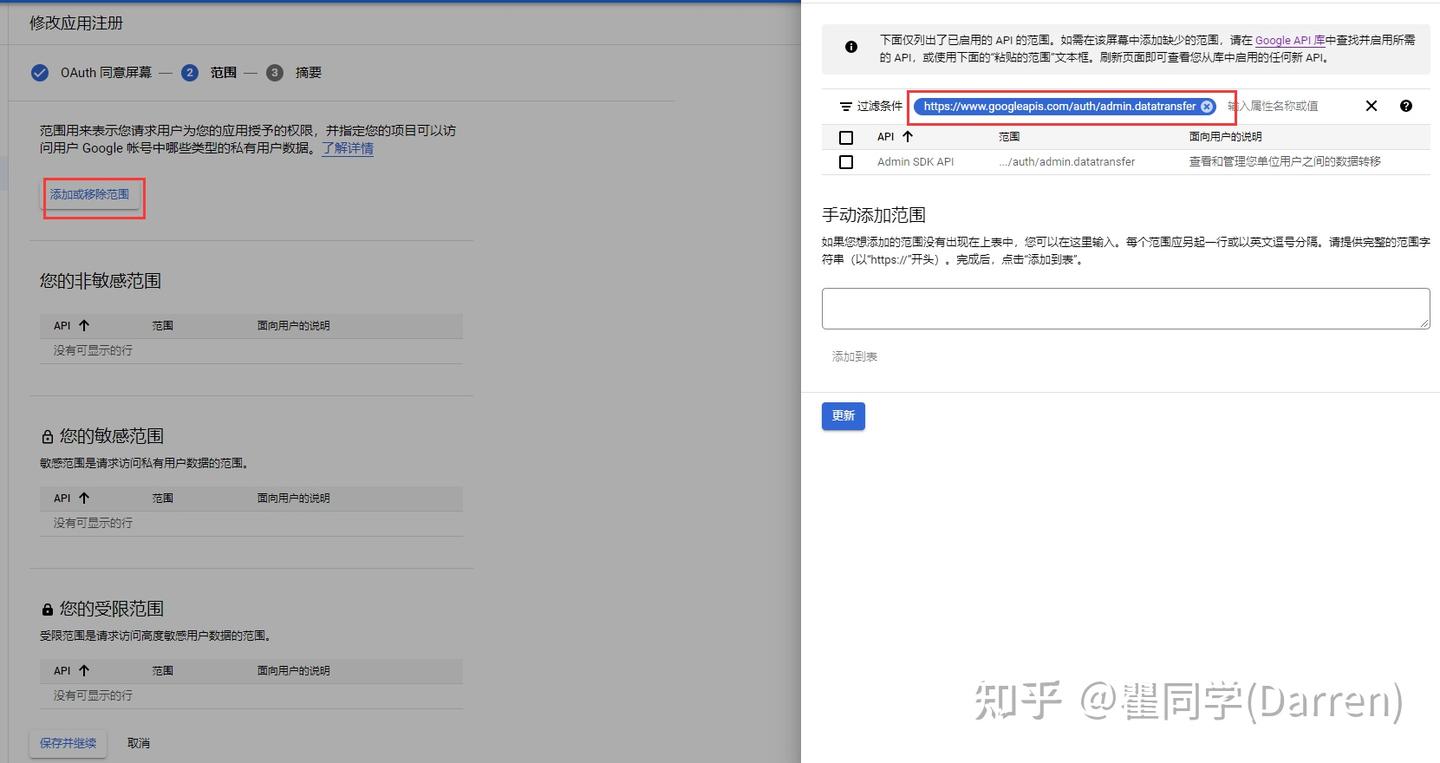The width and height of the screenshot is (1440, 763).
Task: Click the manual scopes text area
Action: 1126,308
